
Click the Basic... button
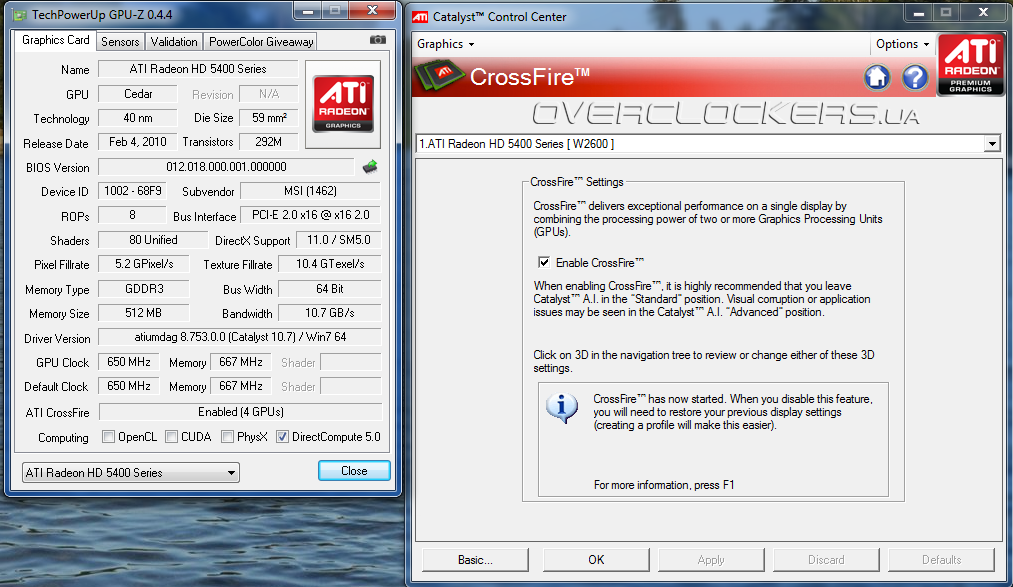click(475, 560)
